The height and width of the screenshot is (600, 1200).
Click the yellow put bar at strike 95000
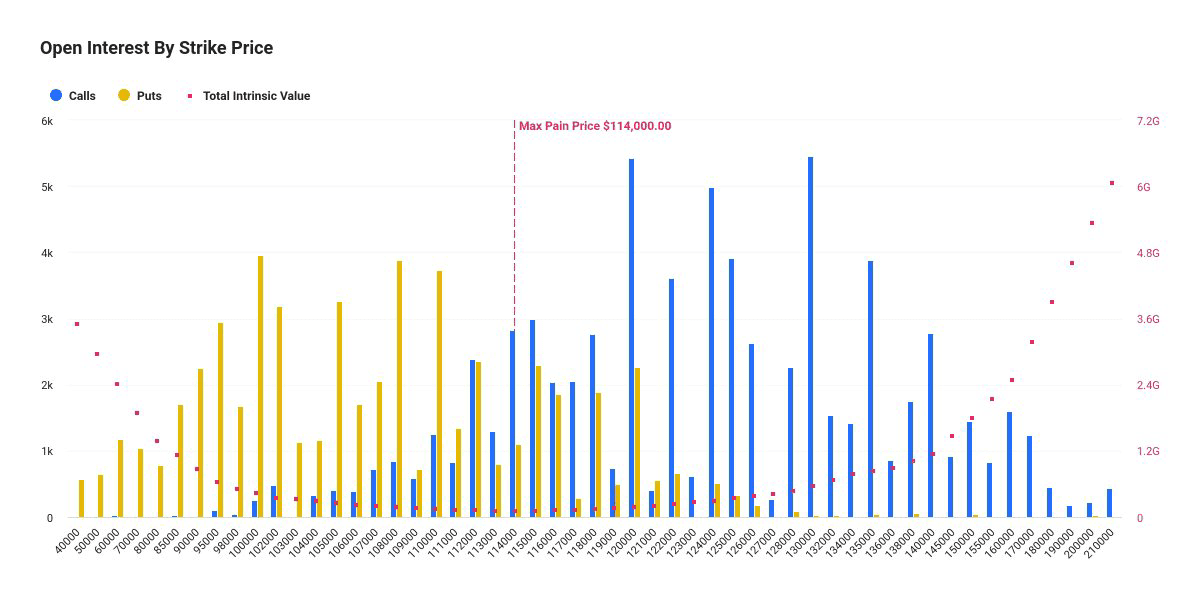pos(220,420)
